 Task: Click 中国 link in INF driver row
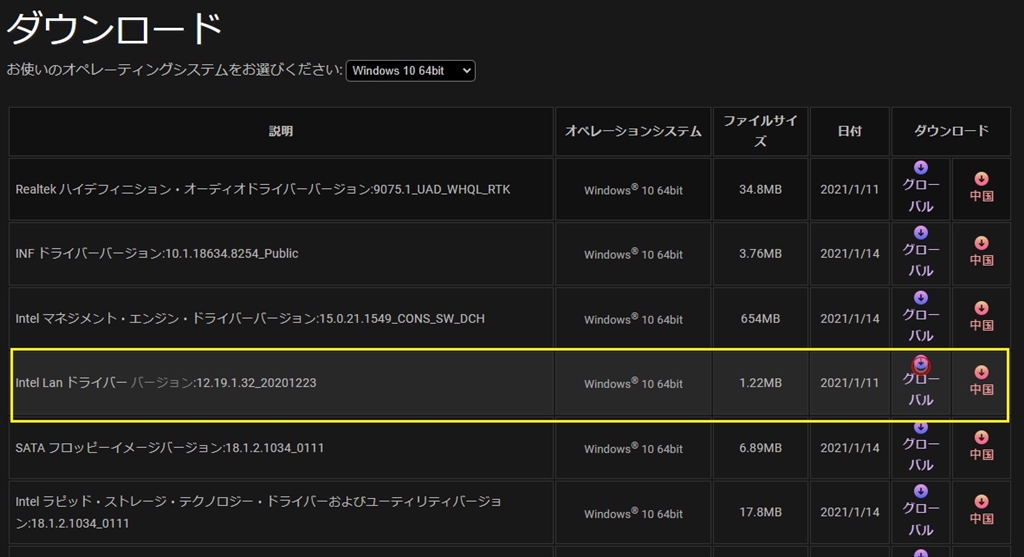pyautogui.click(x=982, y=260)
